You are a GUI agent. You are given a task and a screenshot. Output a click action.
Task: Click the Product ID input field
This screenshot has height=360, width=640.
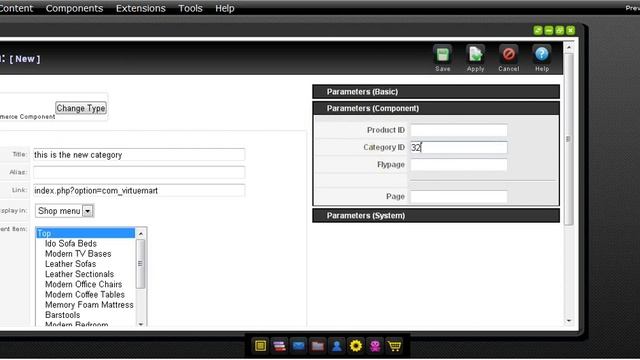tap(459, 130)
